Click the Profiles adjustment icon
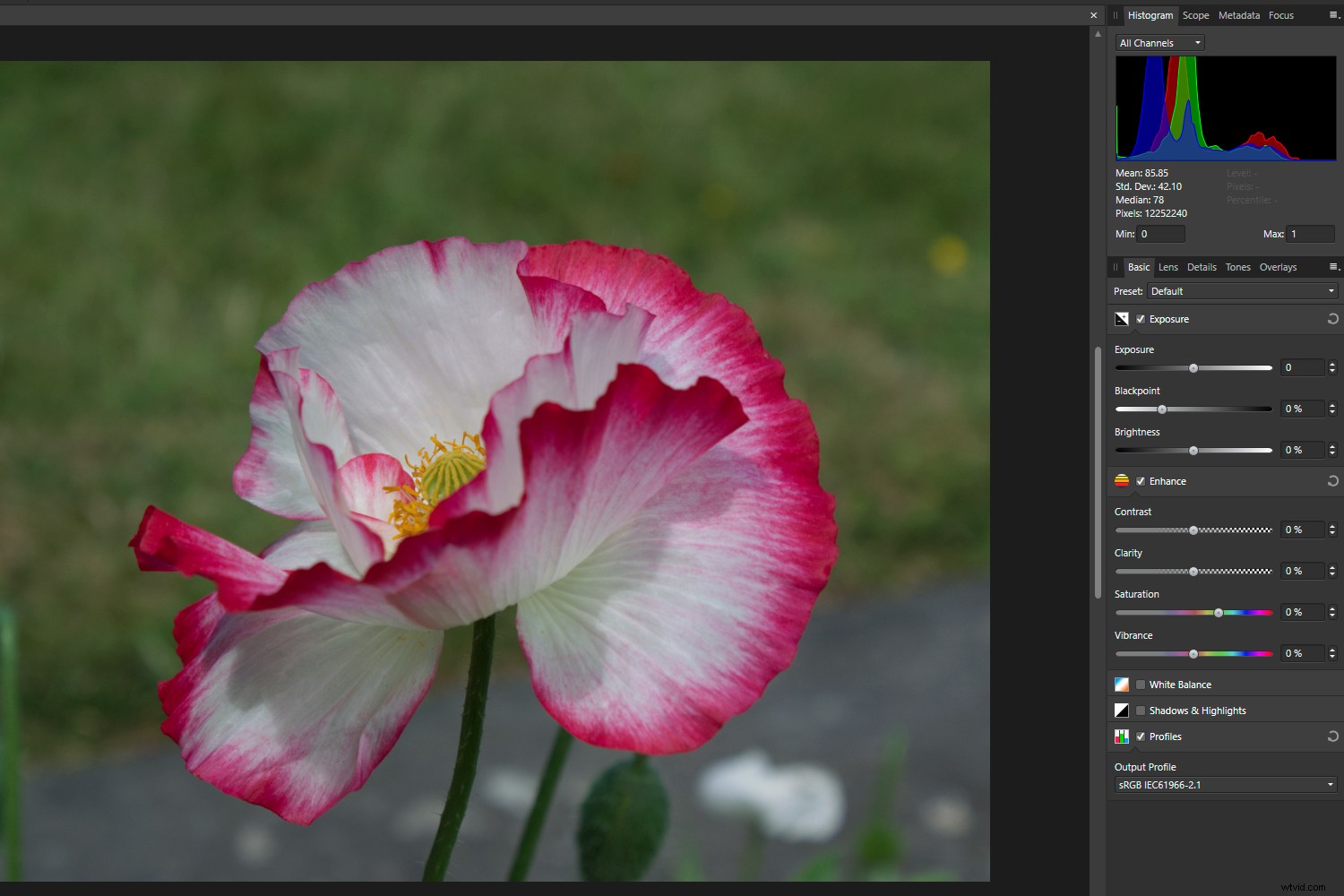 pos(1122,737)
